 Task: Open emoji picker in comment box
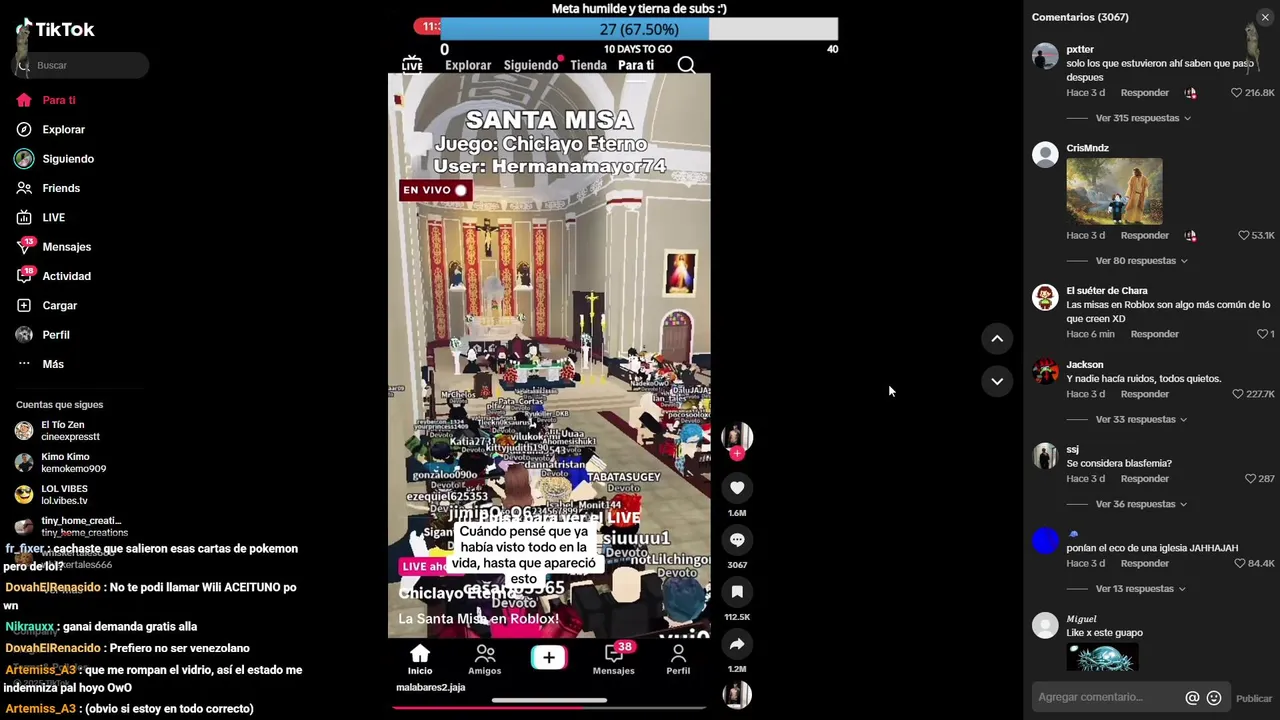coord(1214,698)
